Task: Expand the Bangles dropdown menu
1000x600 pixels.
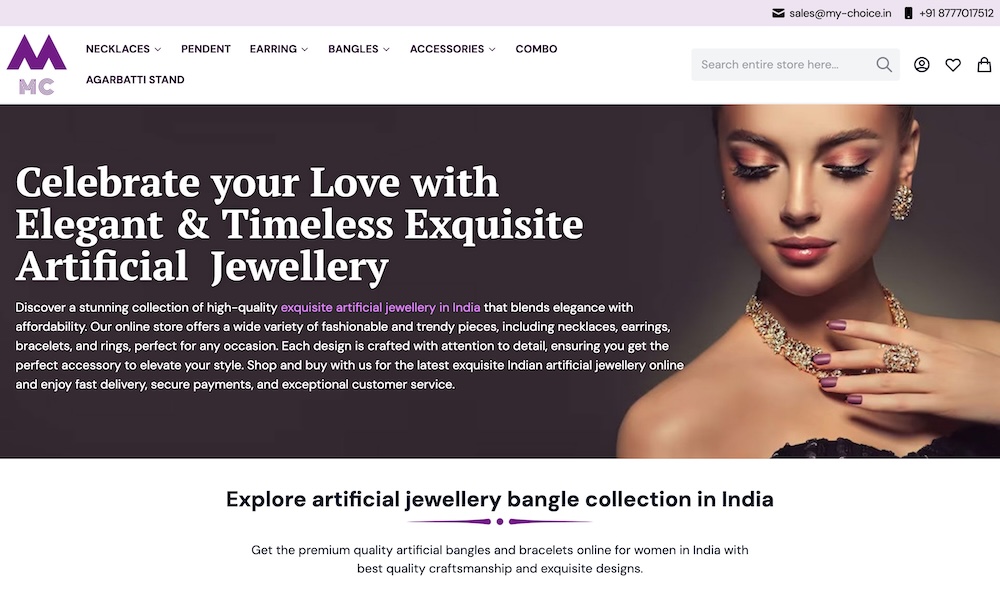Action: click(358, 49)
